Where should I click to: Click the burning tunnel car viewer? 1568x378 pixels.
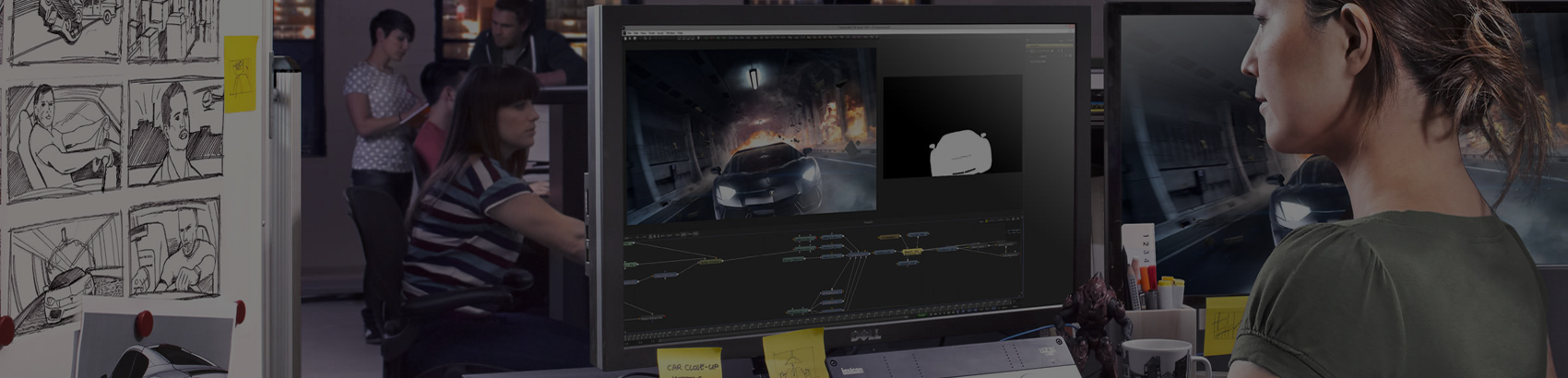click(750, 135)
